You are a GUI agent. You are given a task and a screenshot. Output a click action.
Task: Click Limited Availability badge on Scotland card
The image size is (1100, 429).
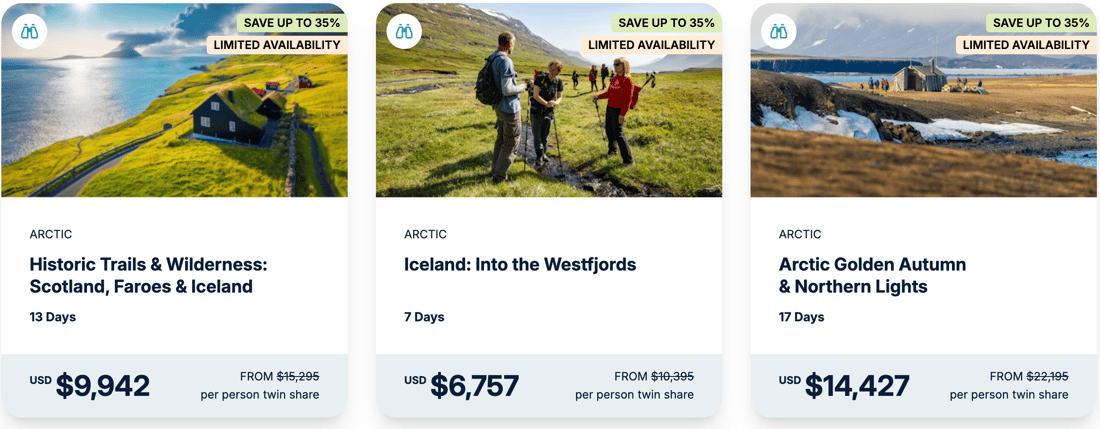[277, 45]
